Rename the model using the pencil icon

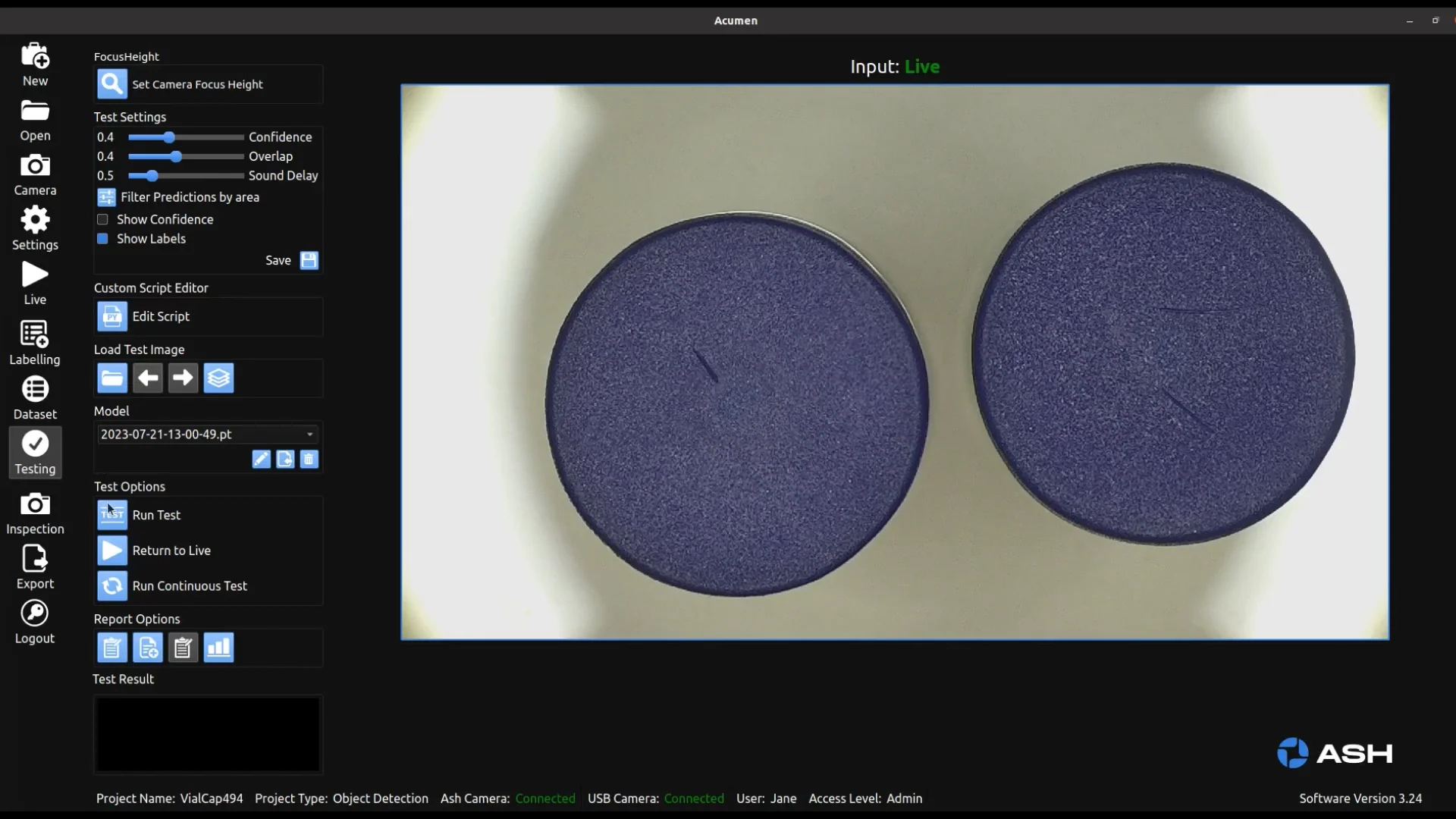coord(261,460)
